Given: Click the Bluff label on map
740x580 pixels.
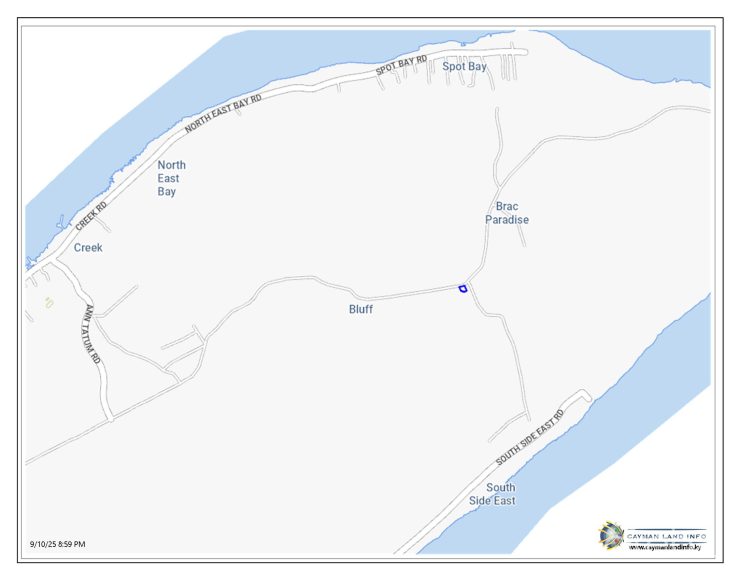Looking at the screenshot, I should pyautogui.click(x=361, y=309).
